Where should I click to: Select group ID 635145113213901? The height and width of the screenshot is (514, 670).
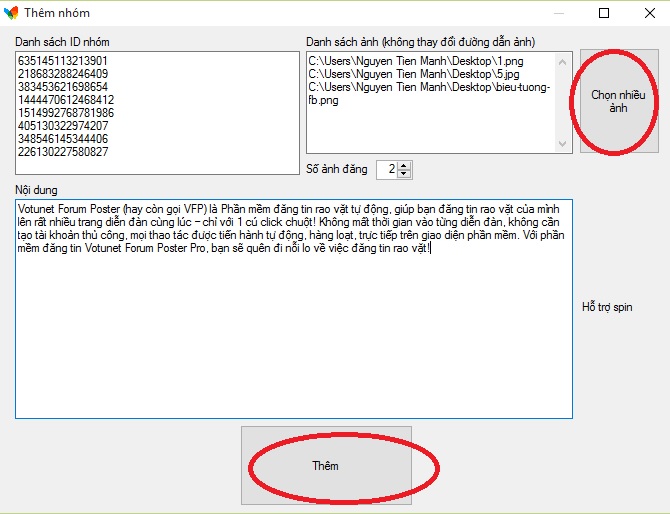click(62, 61)
